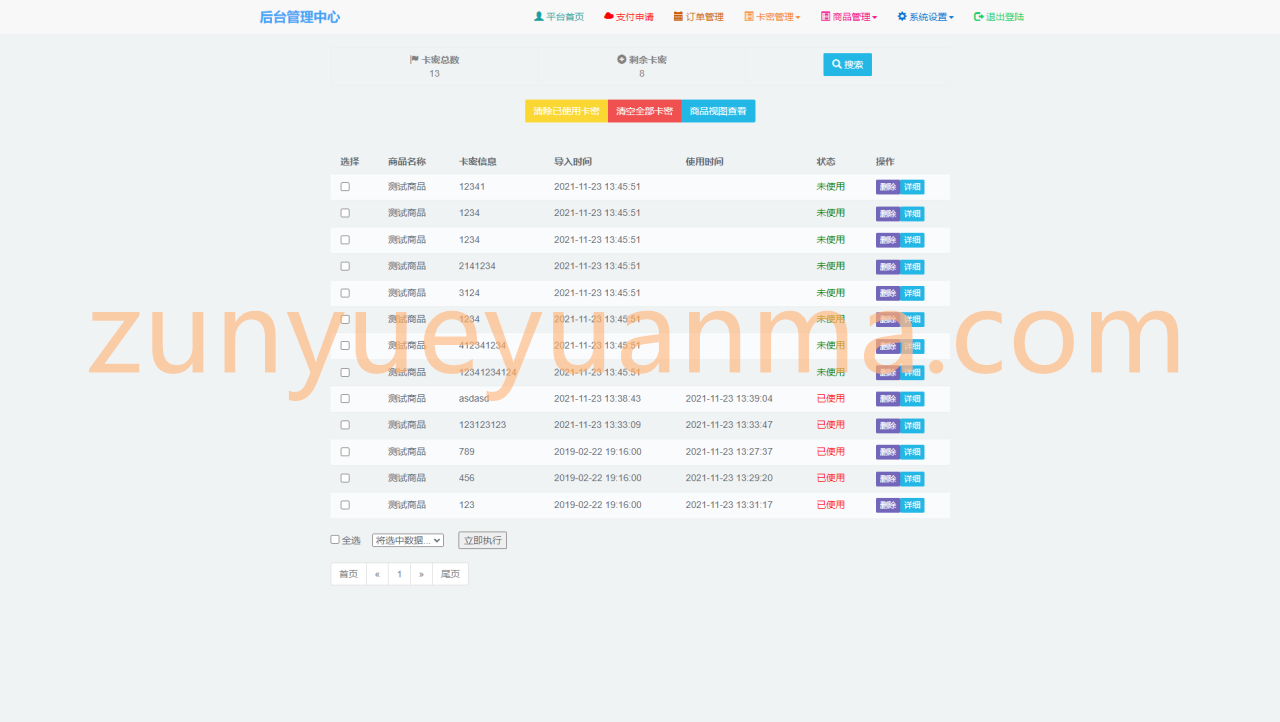Delete the card row 3124
This screenshot has width=1280, height=722.
pyautogui.click(x=888, y=293)
